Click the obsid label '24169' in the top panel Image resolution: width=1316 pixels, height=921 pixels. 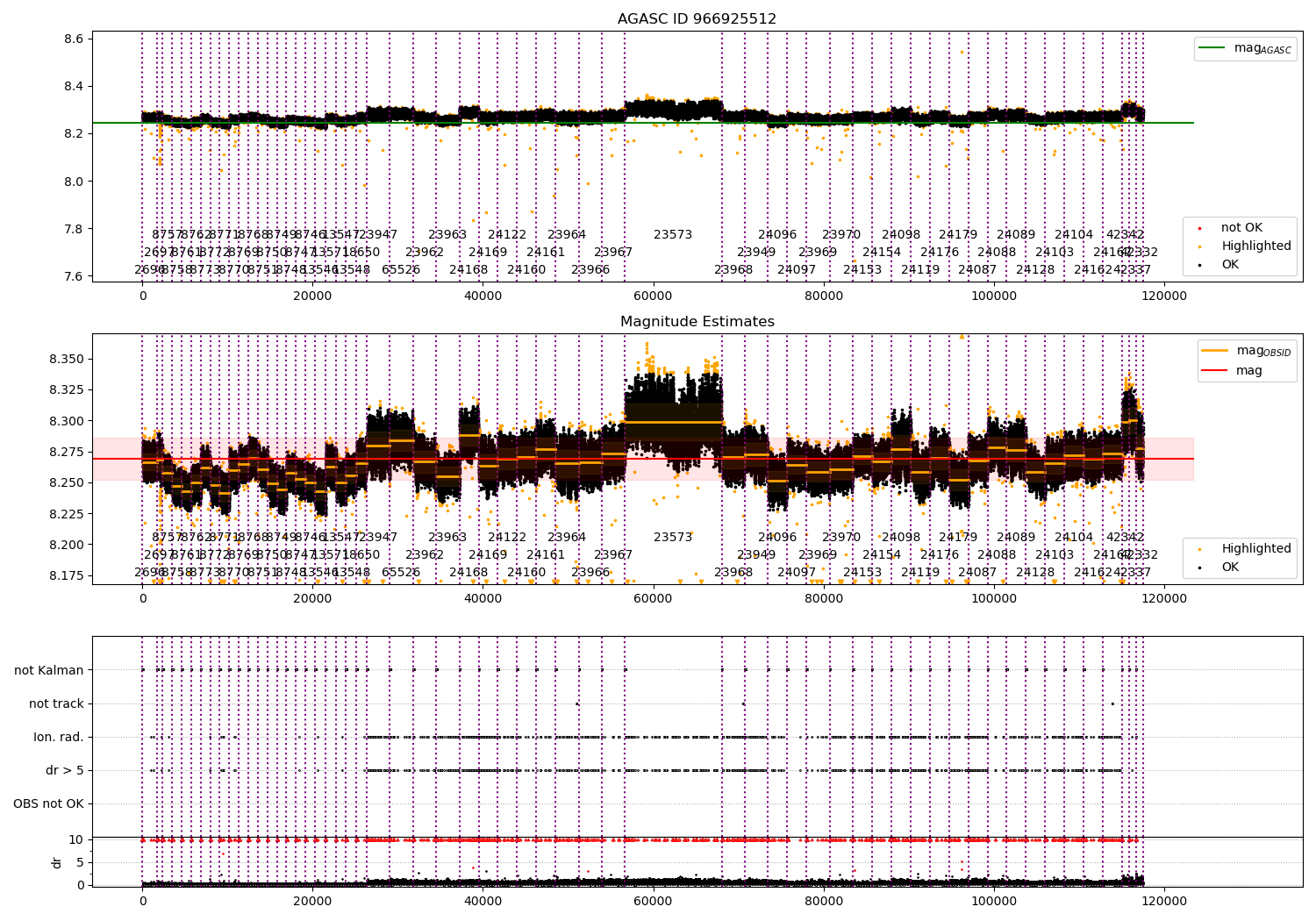coord(488,252)
